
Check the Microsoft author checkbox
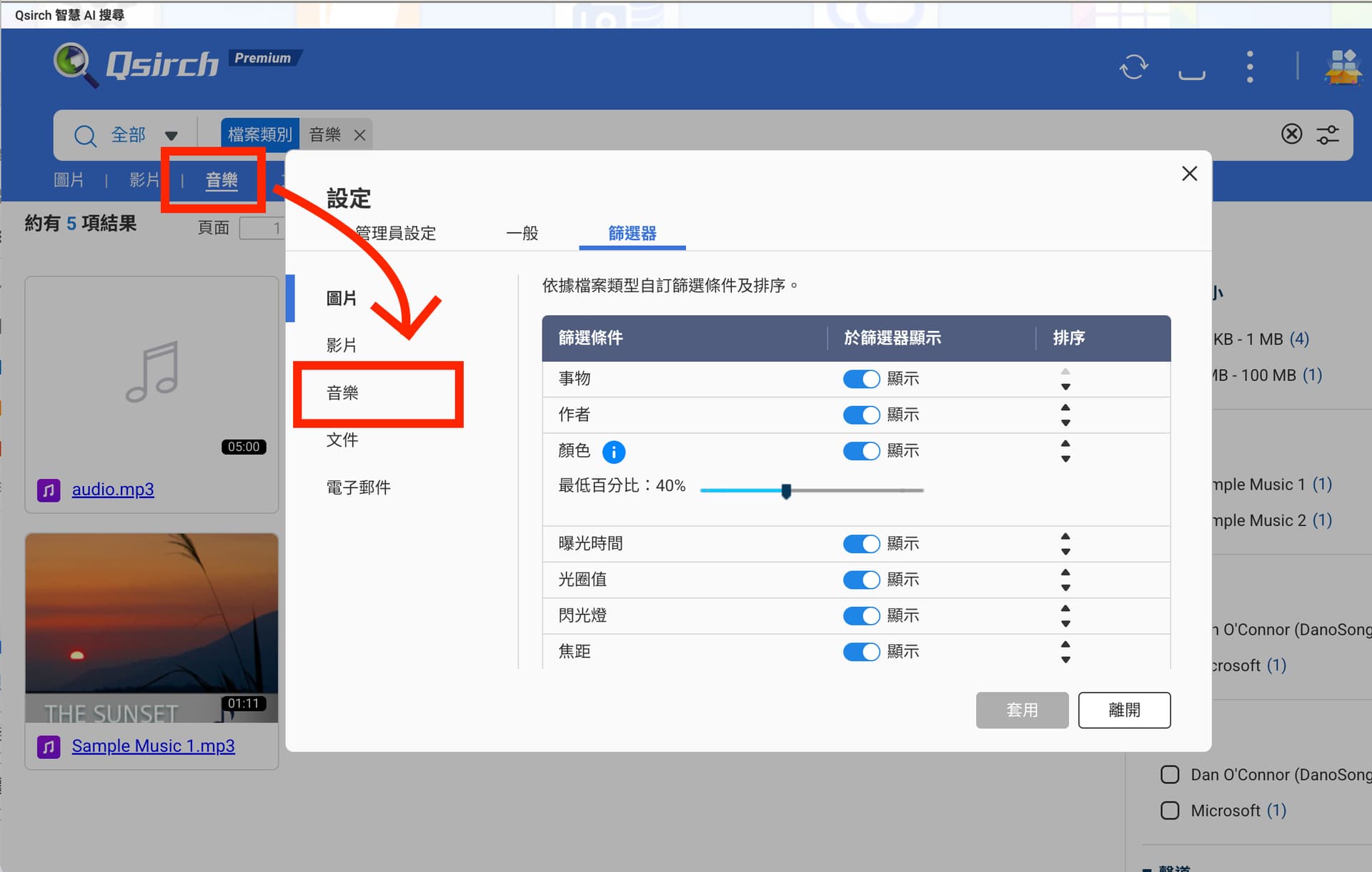click(x=1170, y=811)
